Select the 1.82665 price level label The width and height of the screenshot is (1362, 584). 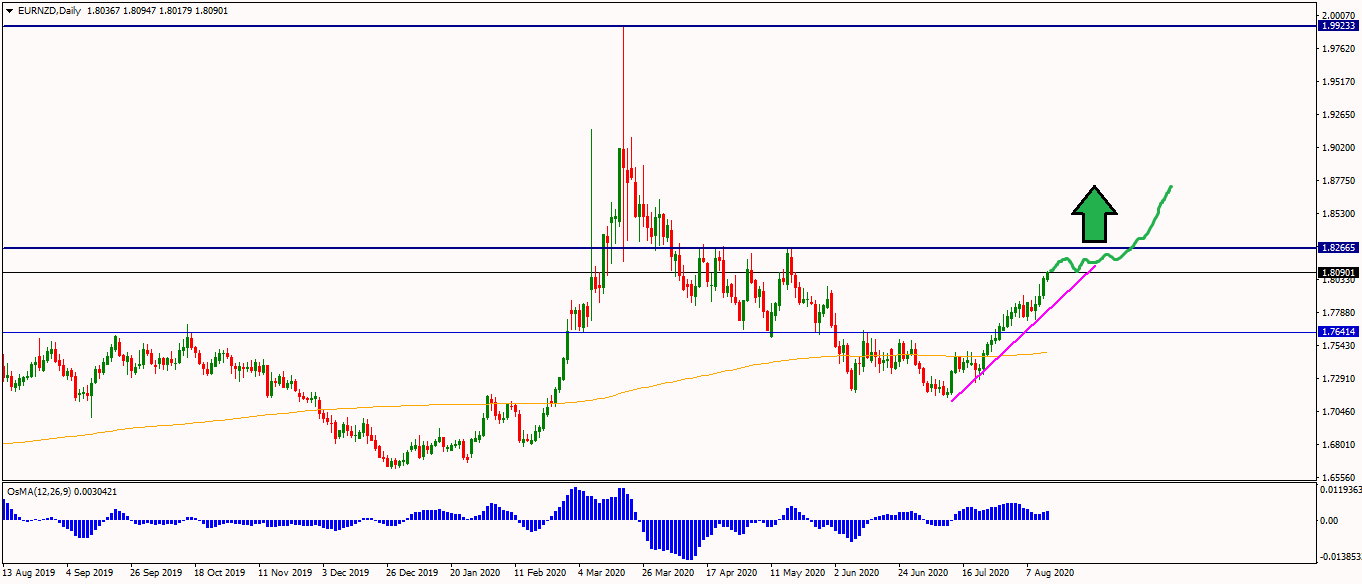point(1337,247)
